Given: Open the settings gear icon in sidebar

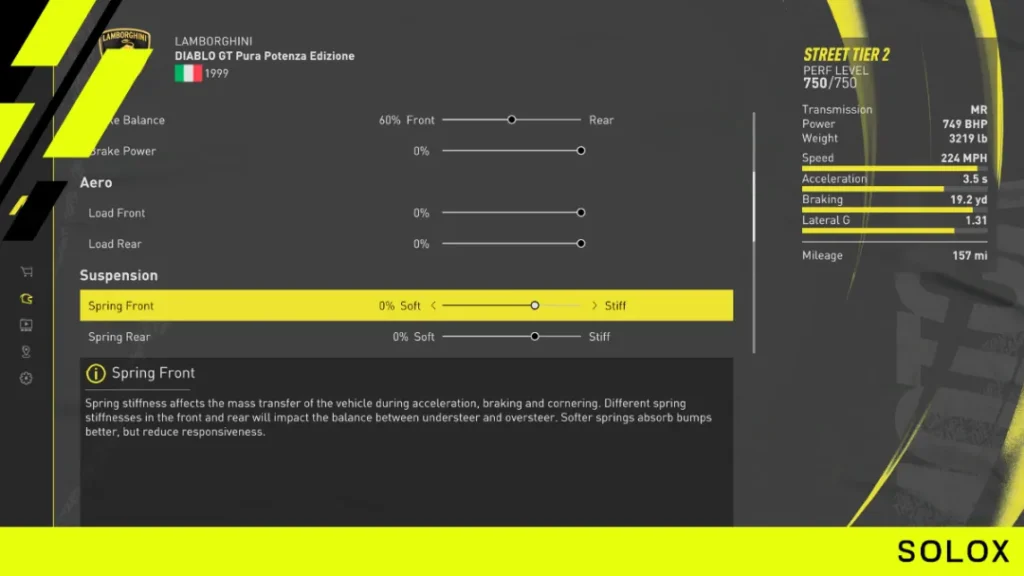Looking at the screenshot, I should tap(26, 378).
